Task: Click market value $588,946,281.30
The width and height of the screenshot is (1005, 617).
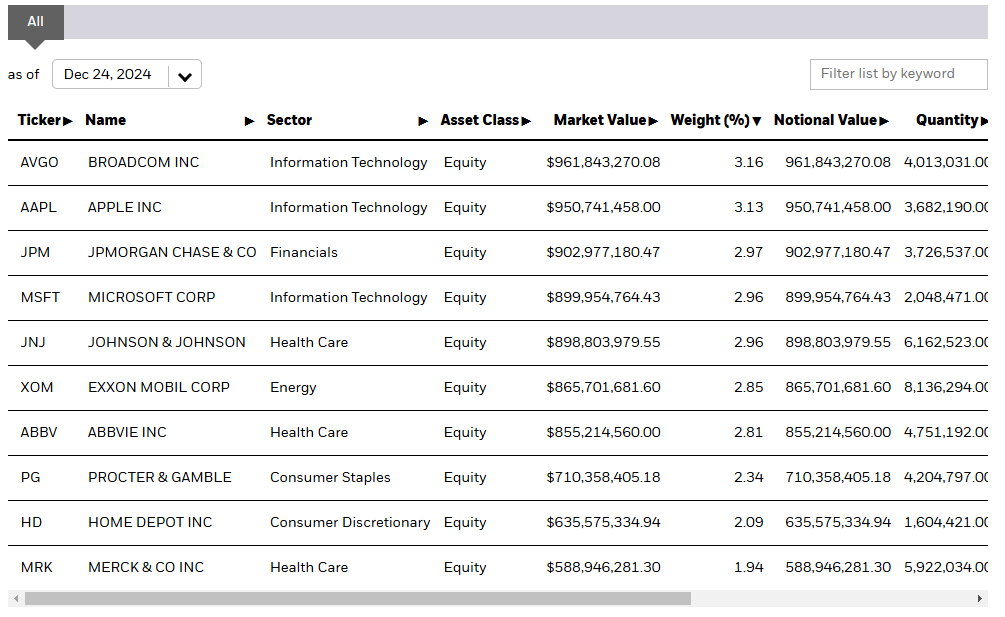Action: [x=603, y=568]
